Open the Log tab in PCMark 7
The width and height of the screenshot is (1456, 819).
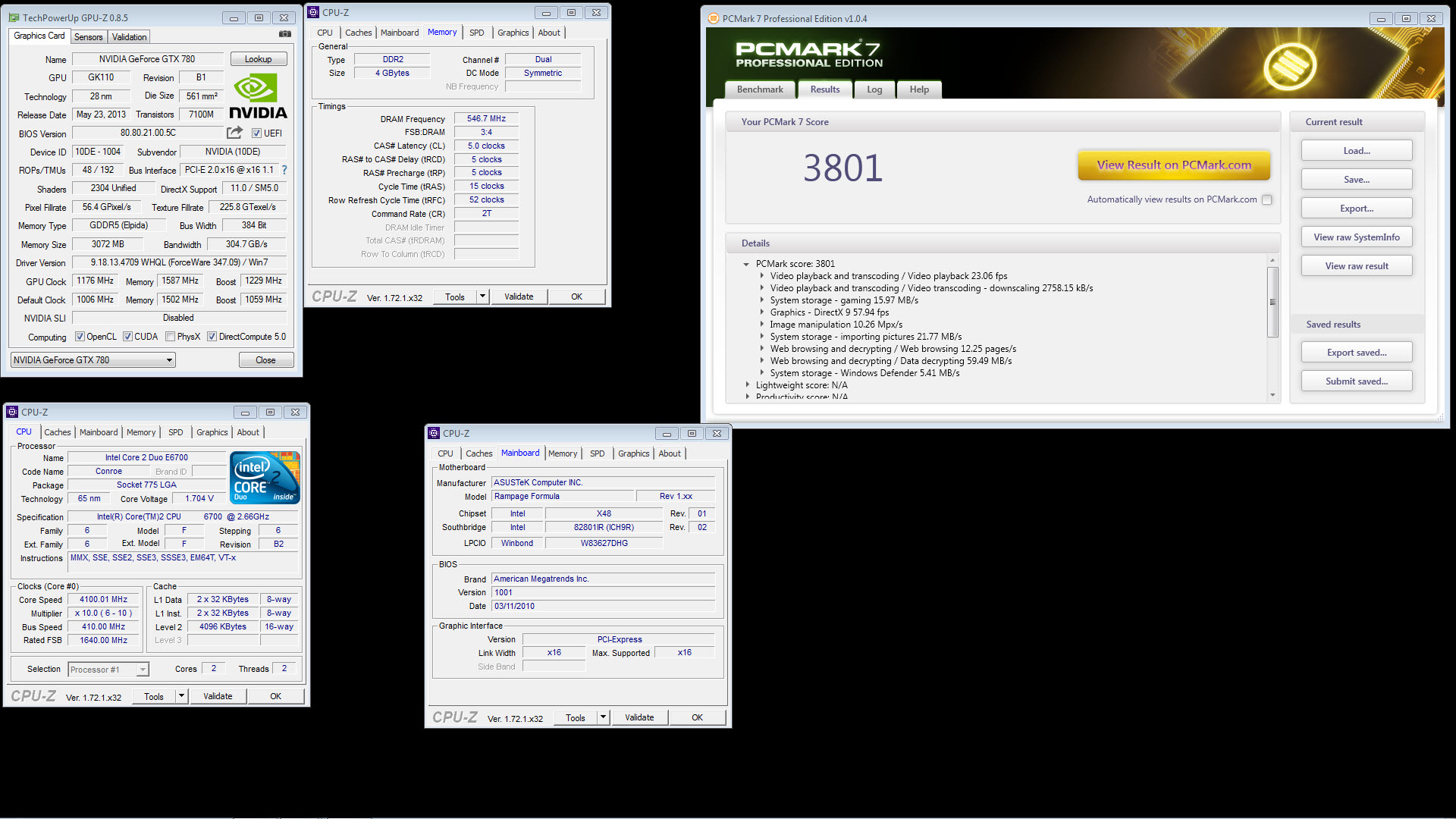point(874,89)
